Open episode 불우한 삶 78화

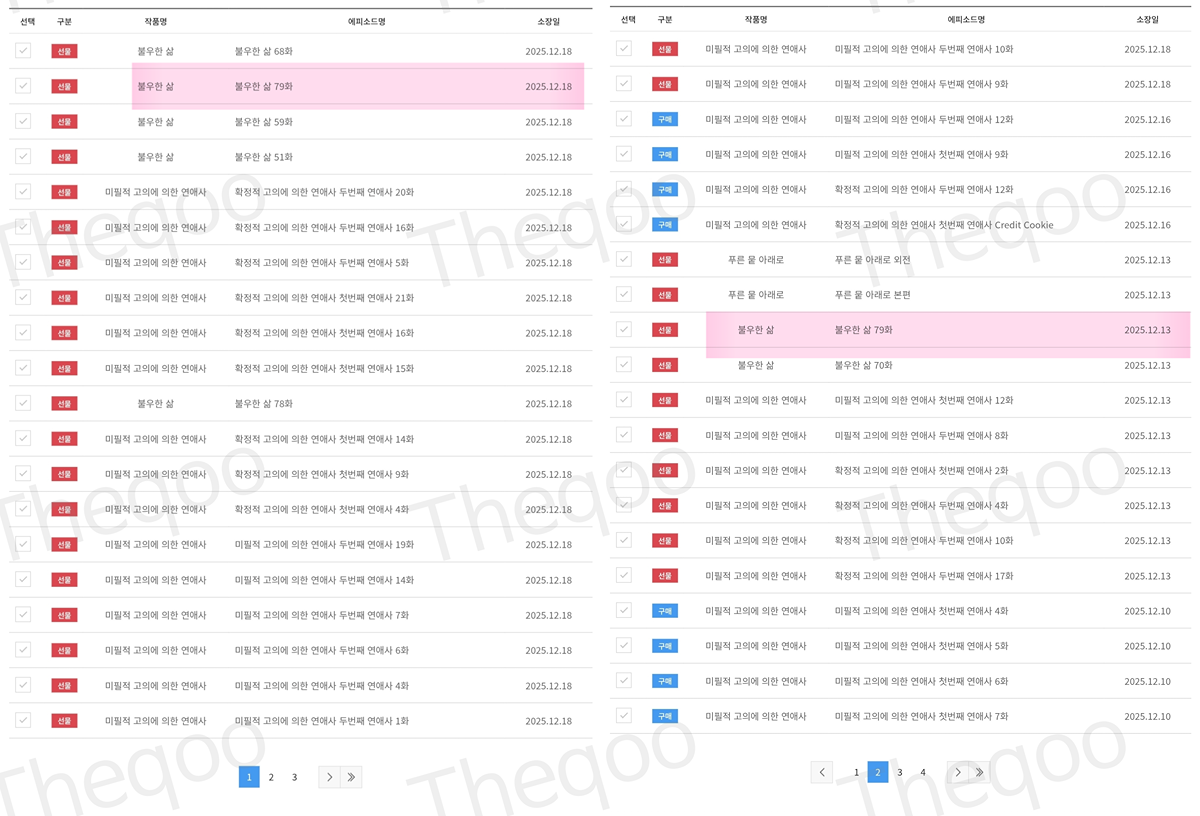[x=264, y=404]
